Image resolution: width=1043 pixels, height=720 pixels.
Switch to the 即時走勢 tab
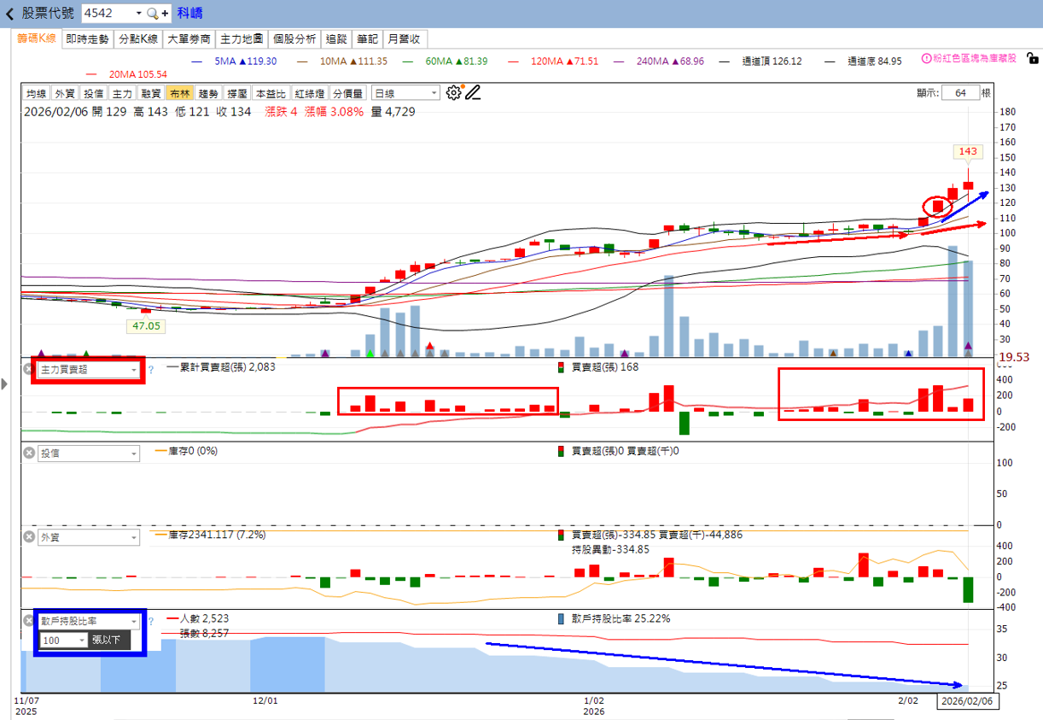[x=87, y=39]
